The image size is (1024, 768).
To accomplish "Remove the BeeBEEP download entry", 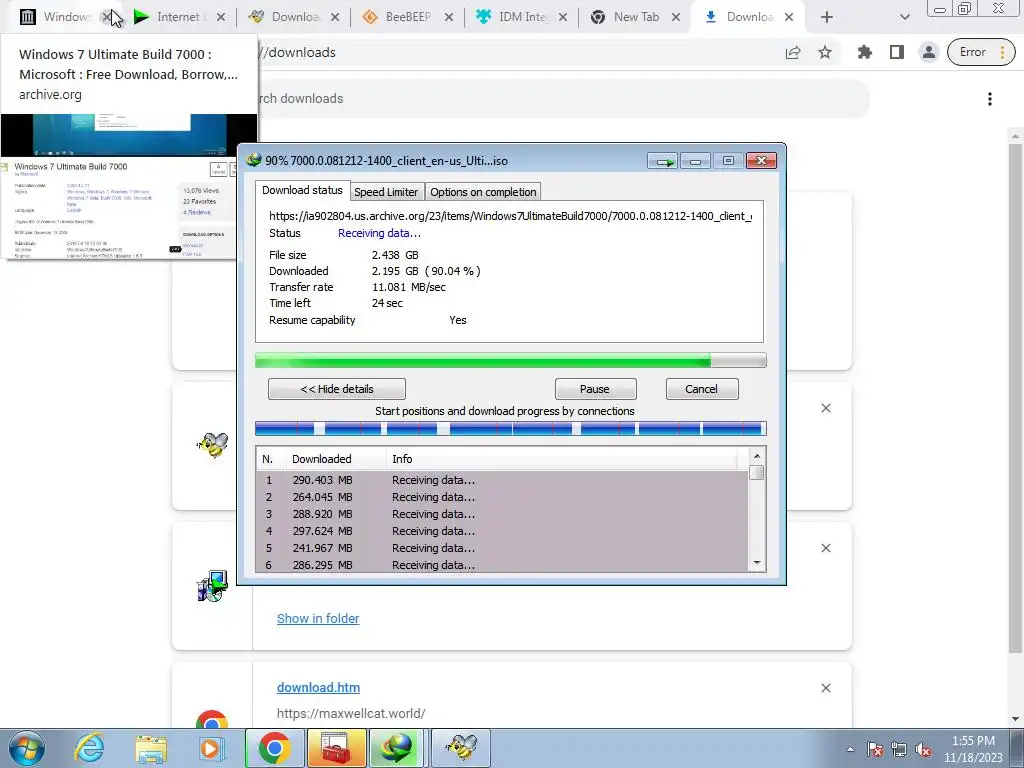I will point(826,408).
